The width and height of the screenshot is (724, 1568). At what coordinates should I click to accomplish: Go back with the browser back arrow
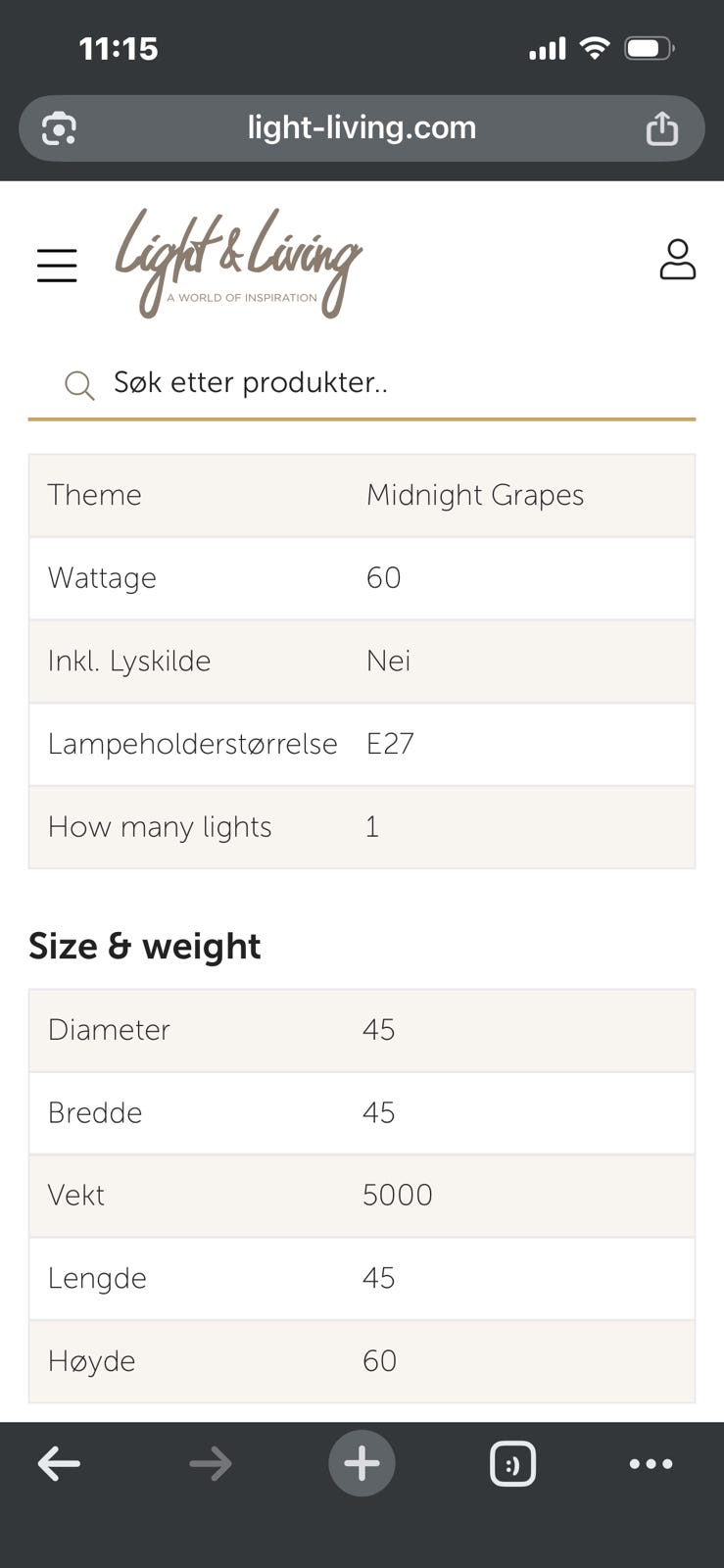click(x=59, y=1464)
